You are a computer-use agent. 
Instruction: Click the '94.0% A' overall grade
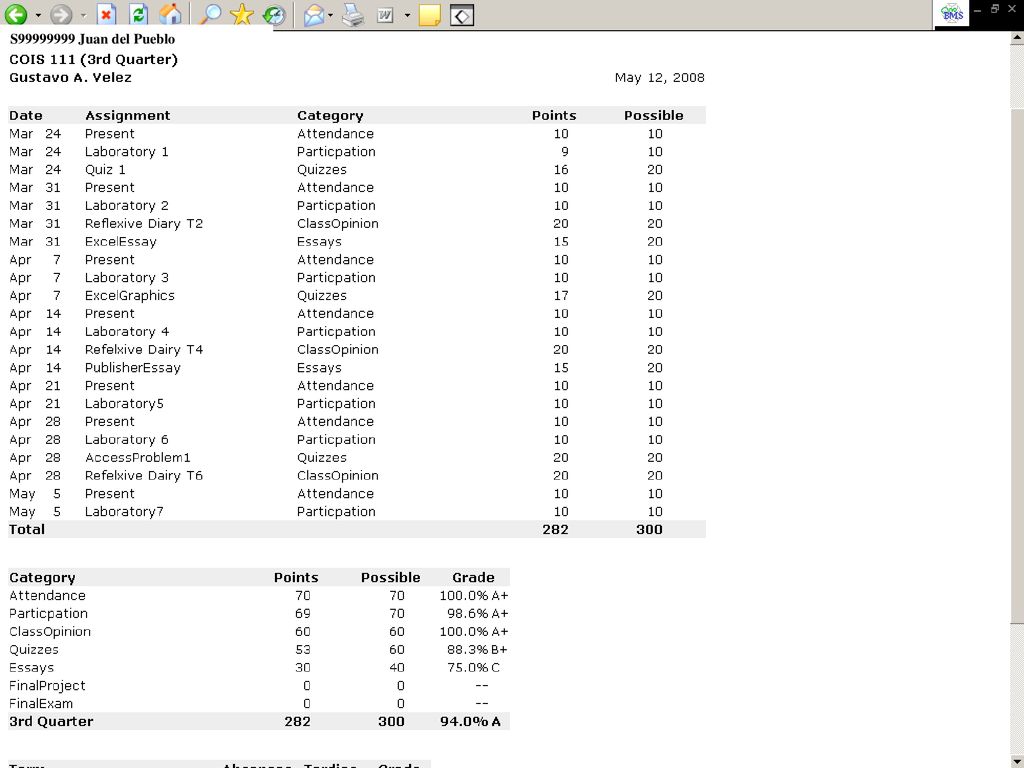click(470, 722)
